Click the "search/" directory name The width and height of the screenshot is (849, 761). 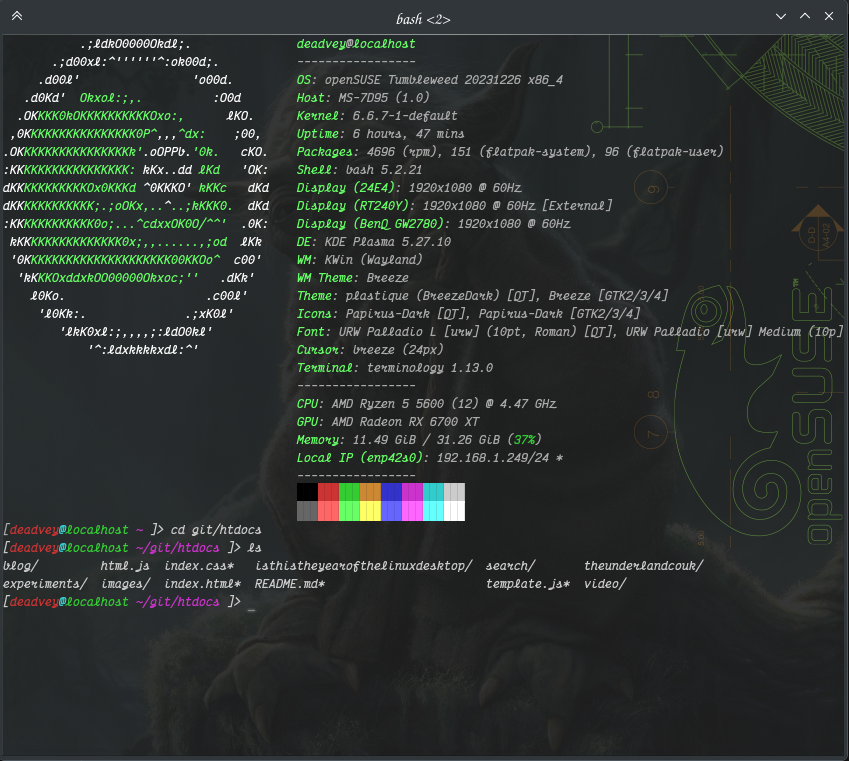point(511,566)
